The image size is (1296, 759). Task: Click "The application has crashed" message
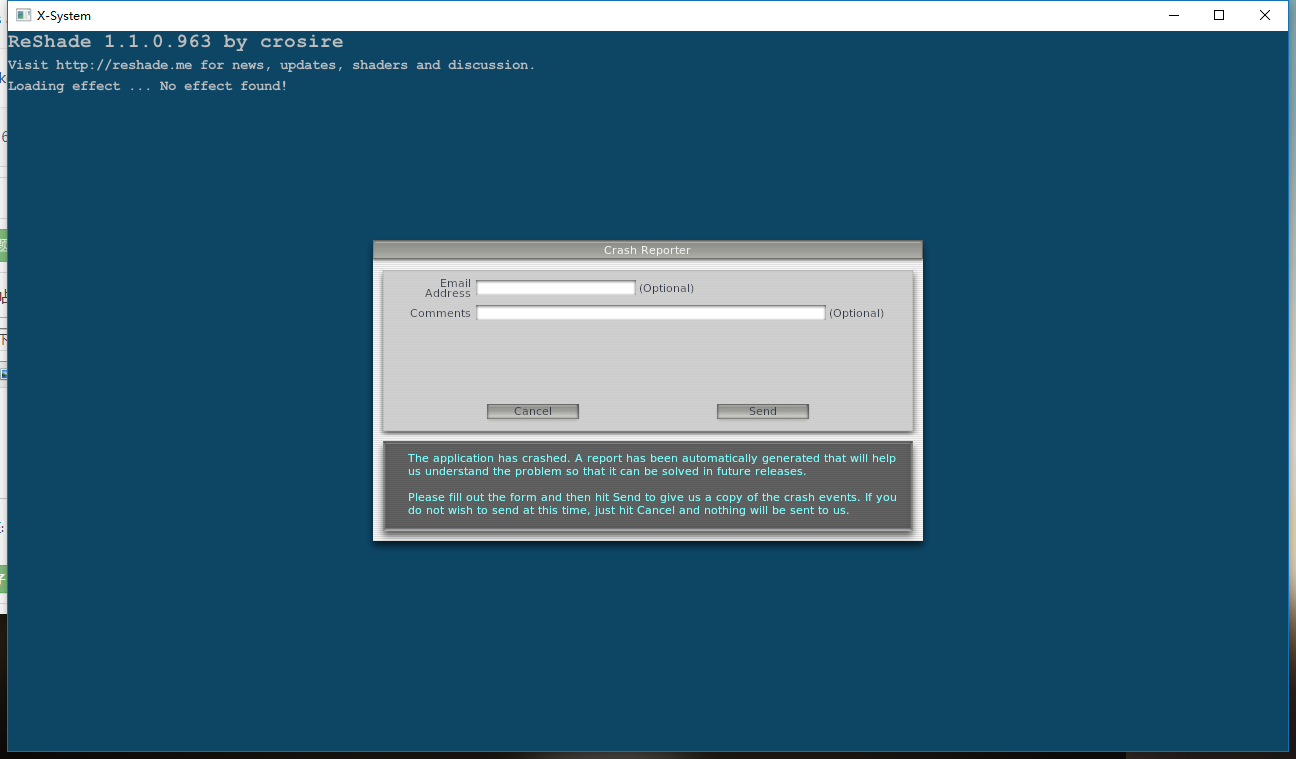coord(652,465)
